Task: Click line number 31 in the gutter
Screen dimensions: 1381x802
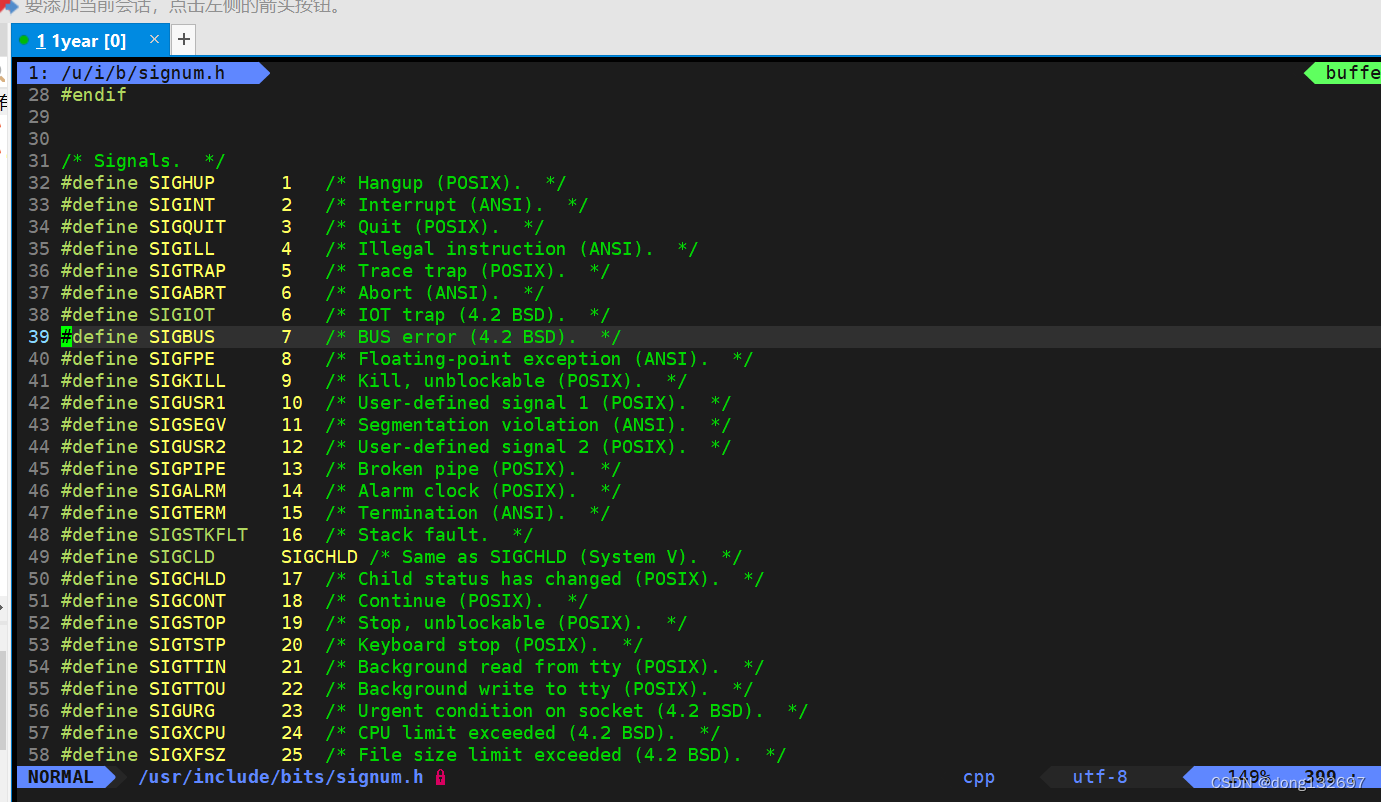Action: pyautogui.click(x=39, y=161)
